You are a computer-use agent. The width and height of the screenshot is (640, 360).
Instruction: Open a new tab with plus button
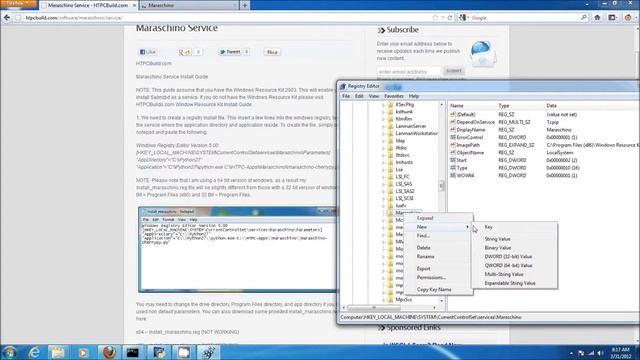(244, 5)
